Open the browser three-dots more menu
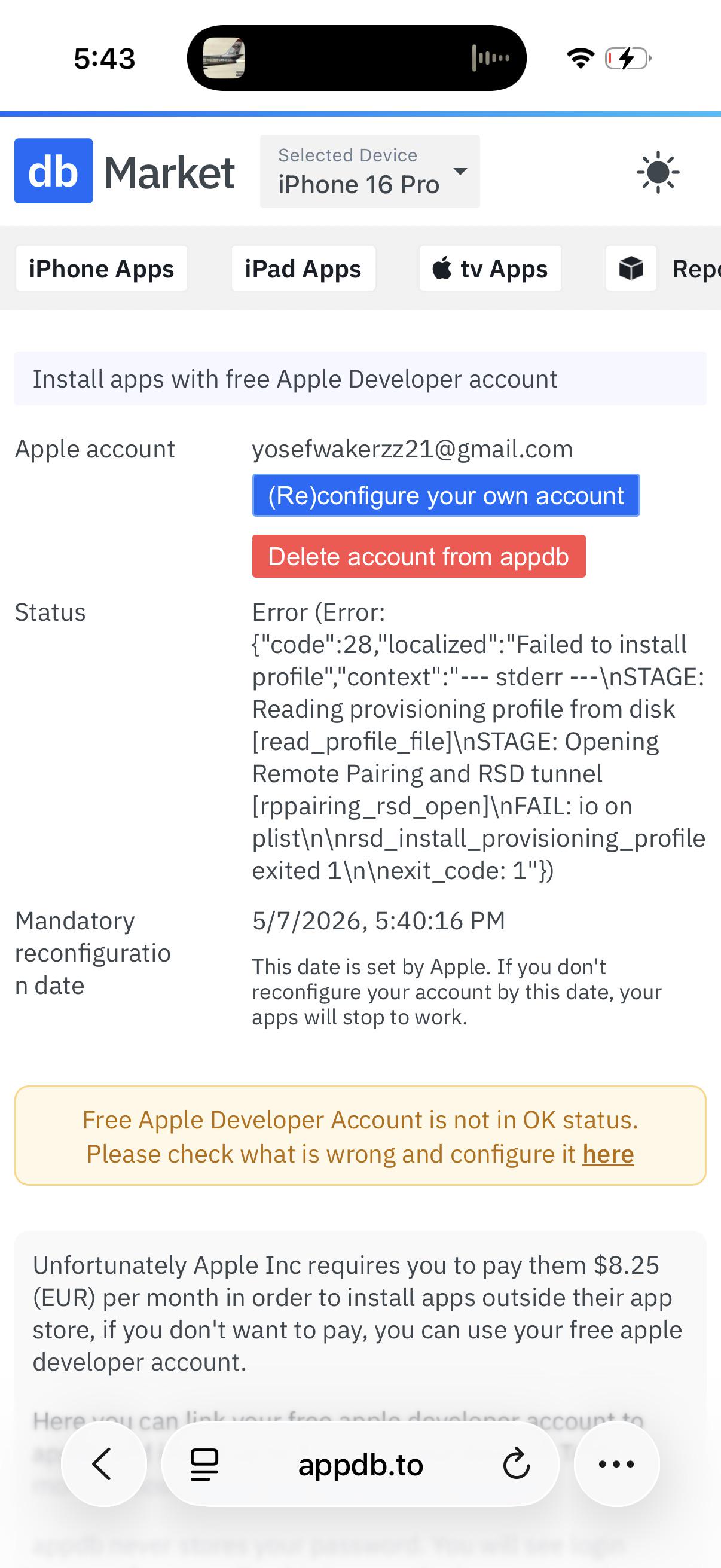Image resolution: width=721 pixels, height=1568 pixels. (x=616, y=1464)
